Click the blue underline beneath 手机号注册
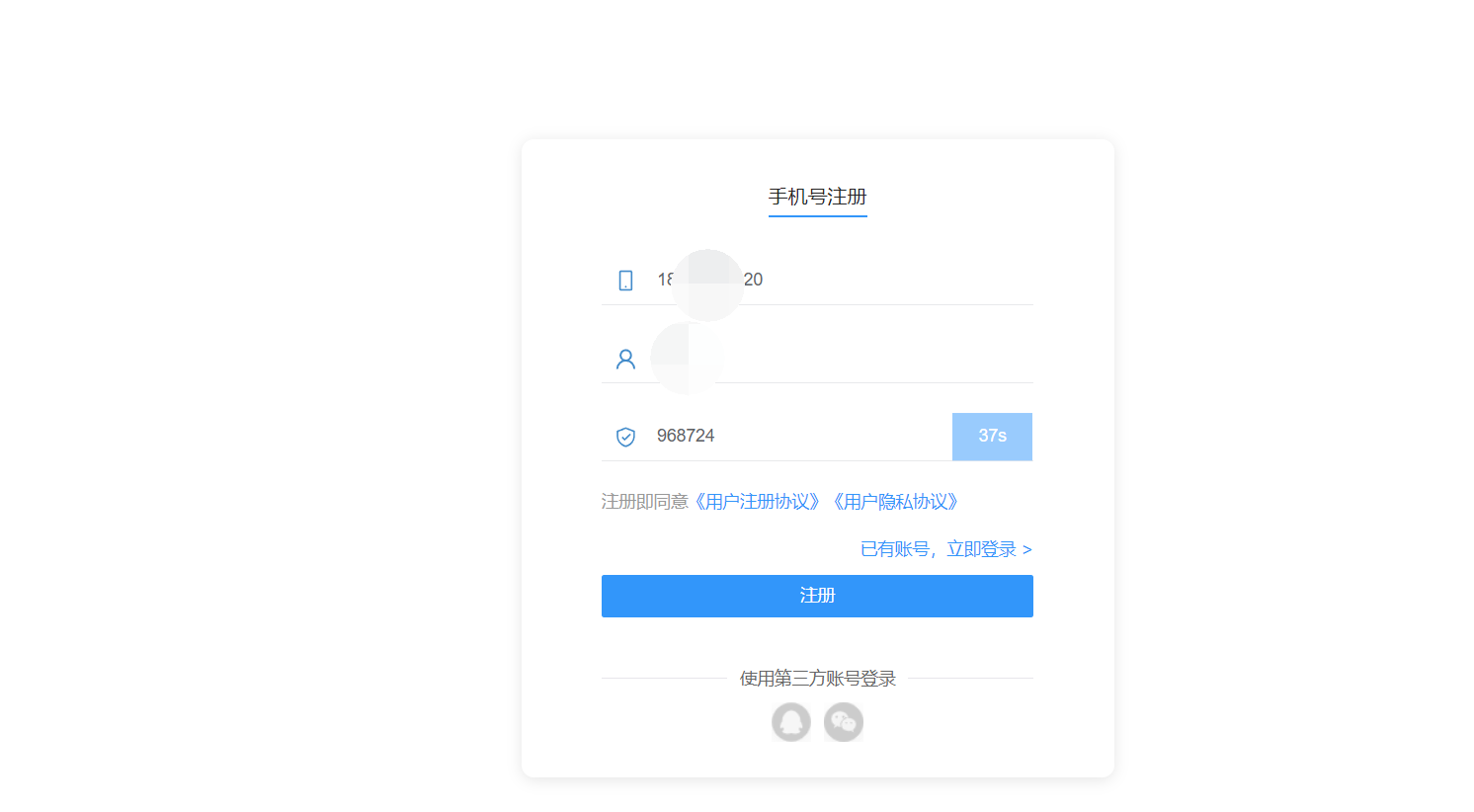 pyautogui.click(x=818, y=215)
